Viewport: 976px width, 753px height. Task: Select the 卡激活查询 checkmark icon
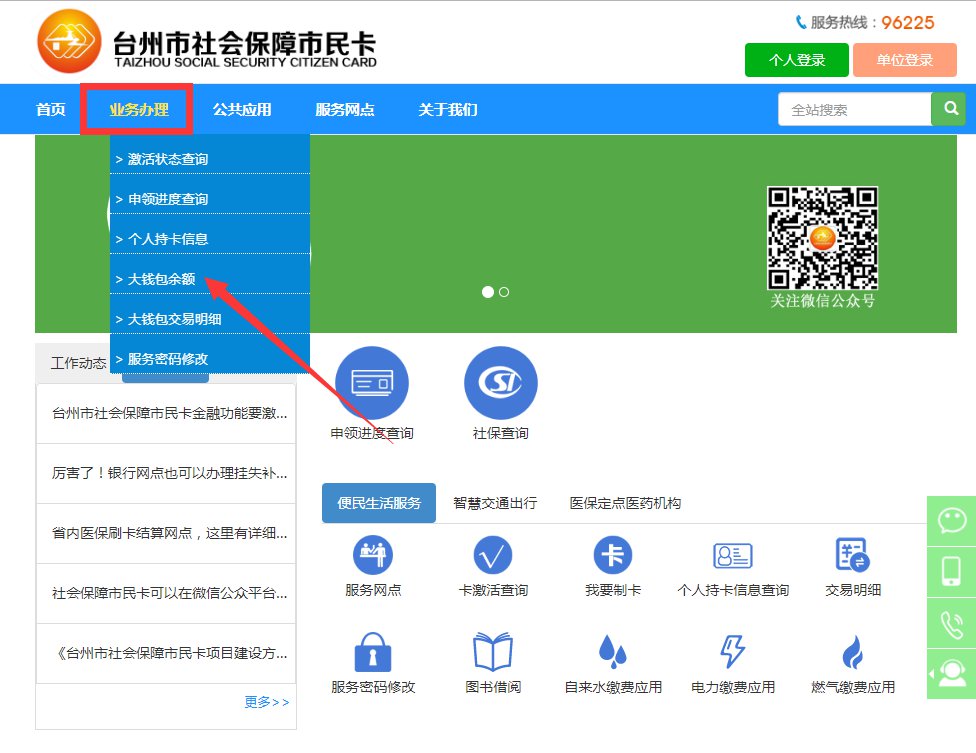pos(492,555)
